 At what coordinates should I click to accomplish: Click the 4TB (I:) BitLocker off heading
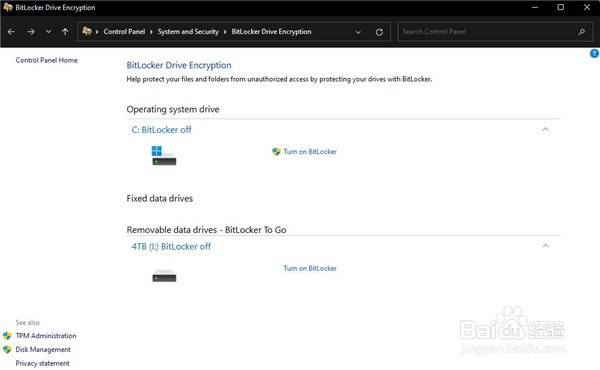(171, 246)
